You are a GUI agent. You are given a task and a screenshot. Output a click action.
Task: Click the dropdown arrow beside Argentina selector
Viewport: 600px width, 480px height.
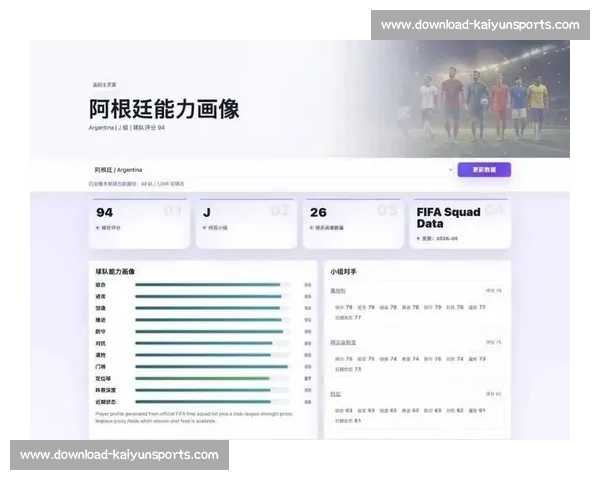coord(450,170)
